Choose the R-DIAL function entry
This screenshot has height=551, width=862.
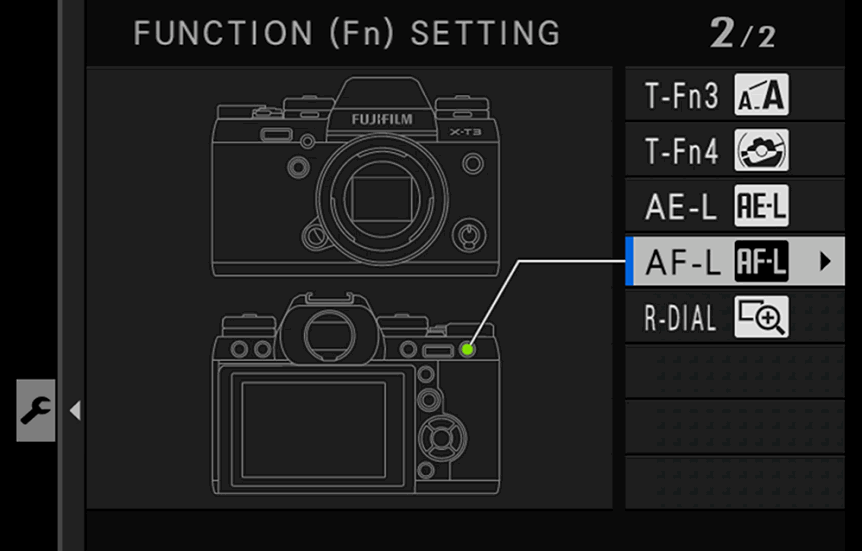[735, 317]
